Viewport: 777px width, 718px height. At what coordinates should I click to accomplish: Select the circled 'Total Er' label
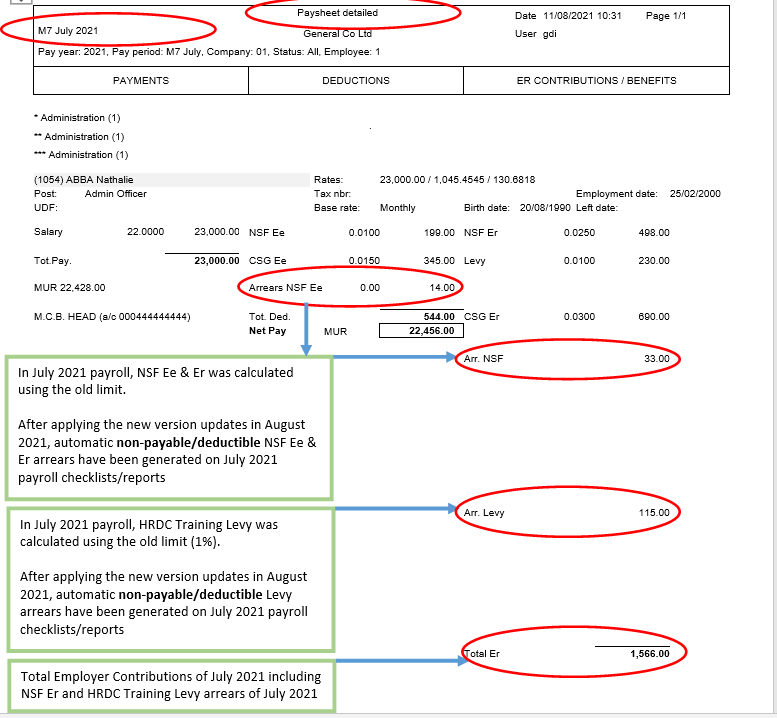tap(484, 654)
